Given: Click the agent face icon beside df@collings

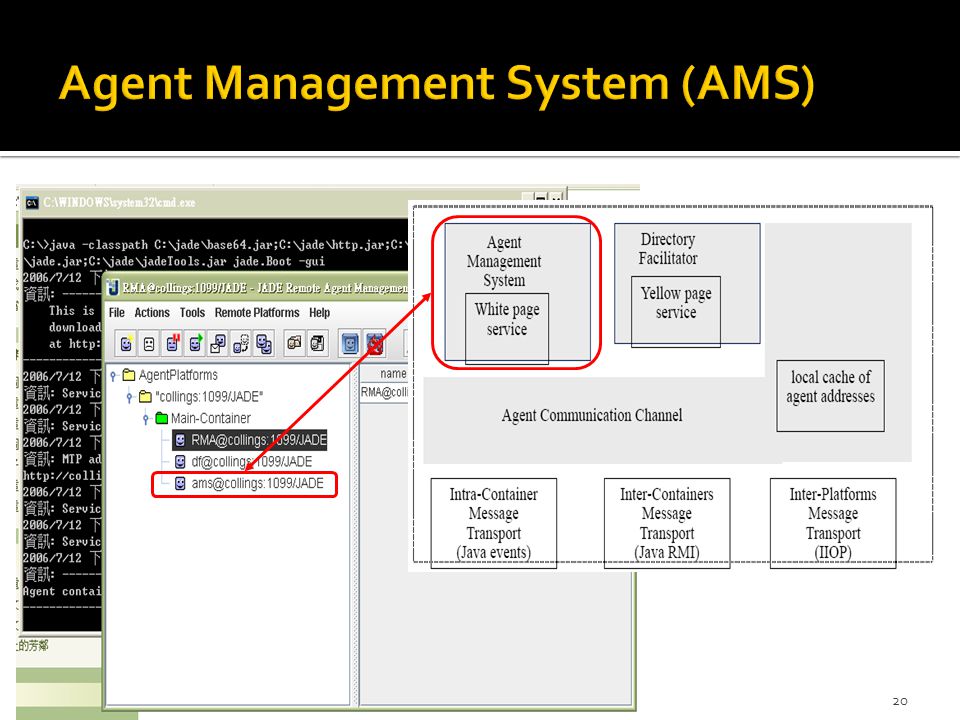Looking at the screenshot, I should (180, 462).
